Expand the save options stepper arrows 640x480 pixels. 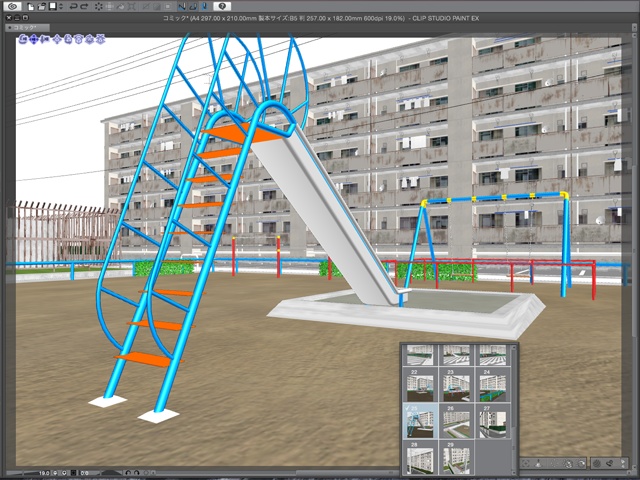tap(61, 7)
